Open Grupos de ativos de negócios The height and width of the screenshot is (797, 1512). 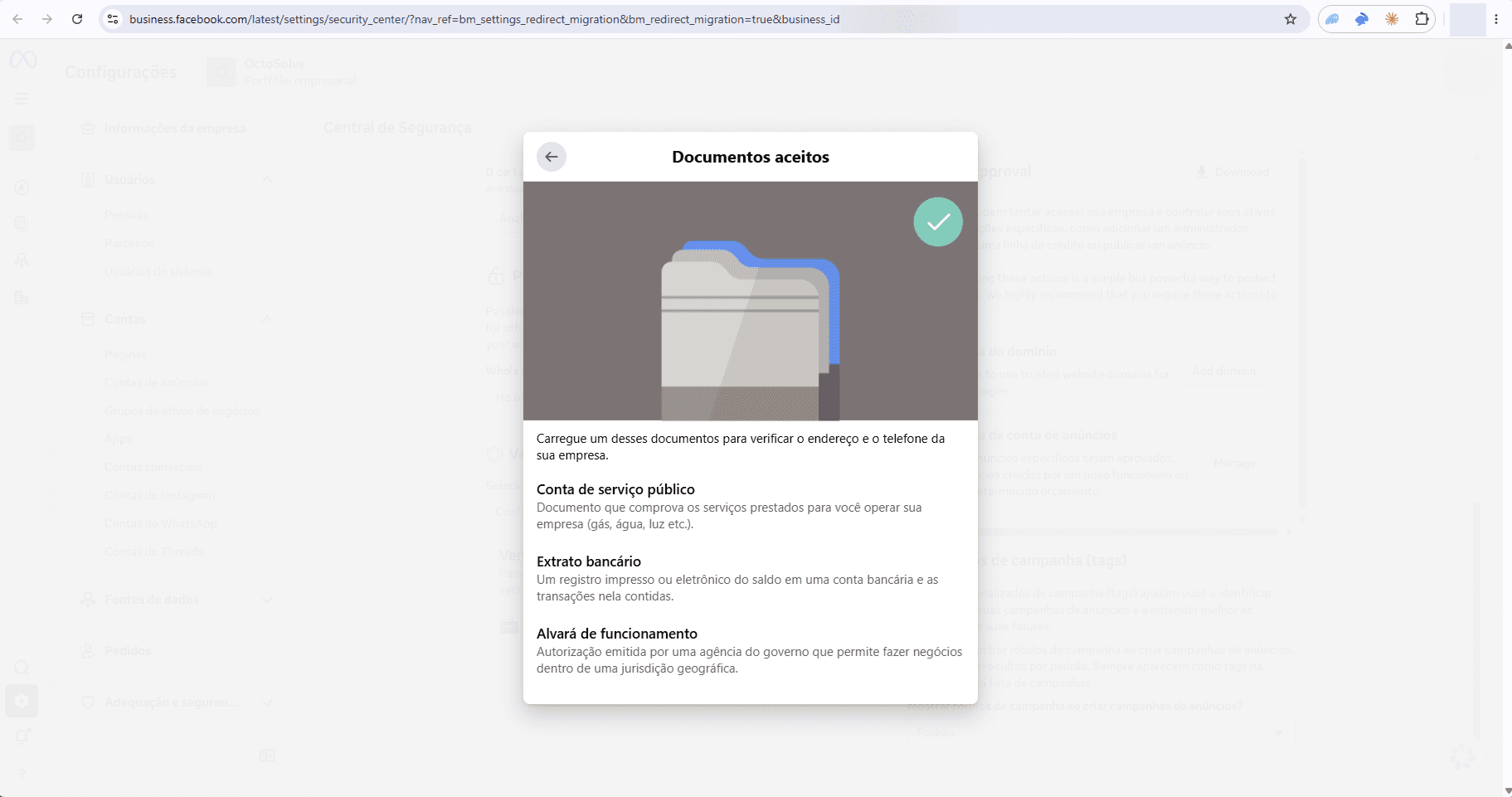click(x=182, y=411)
